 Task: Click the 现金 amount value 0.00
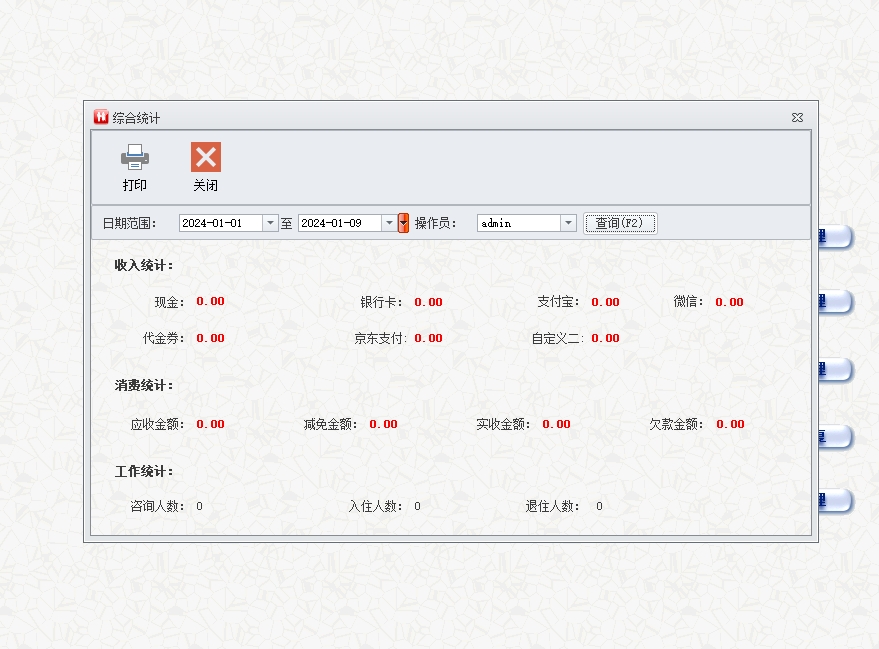tap(210, 301)
